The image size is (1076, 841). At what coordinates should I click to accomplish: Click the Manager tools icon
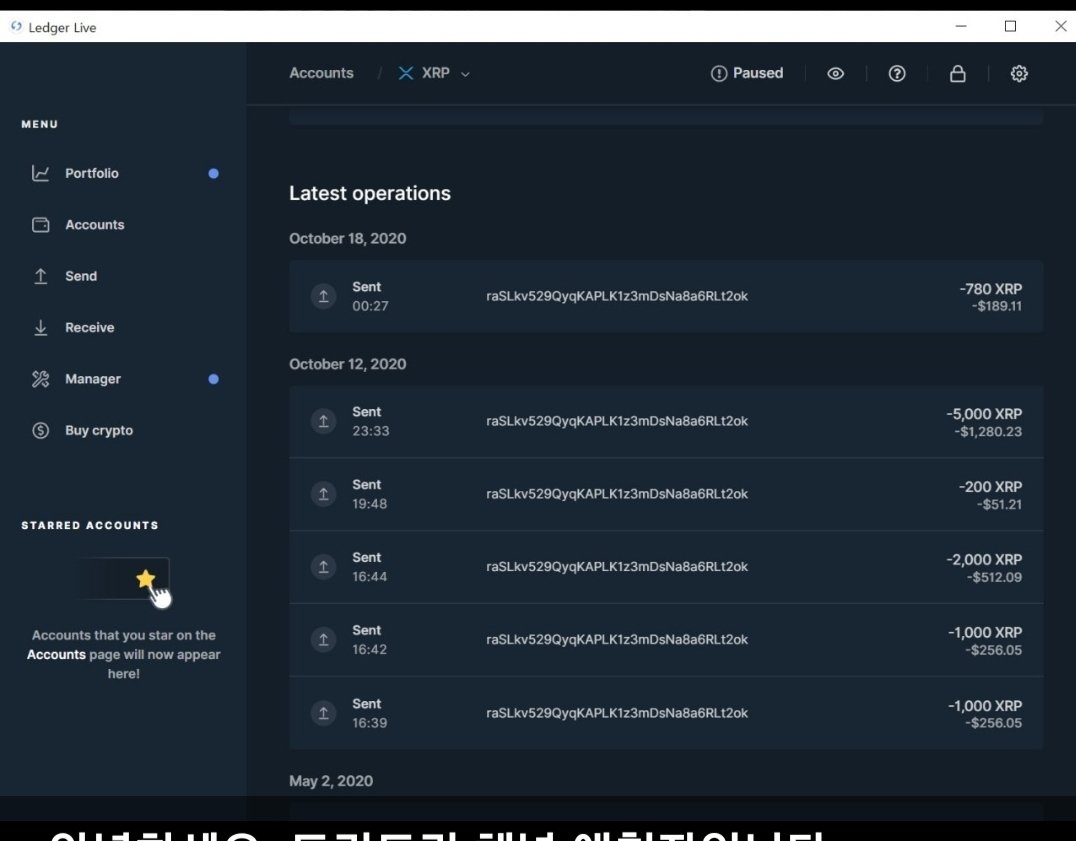coord(40,379)
